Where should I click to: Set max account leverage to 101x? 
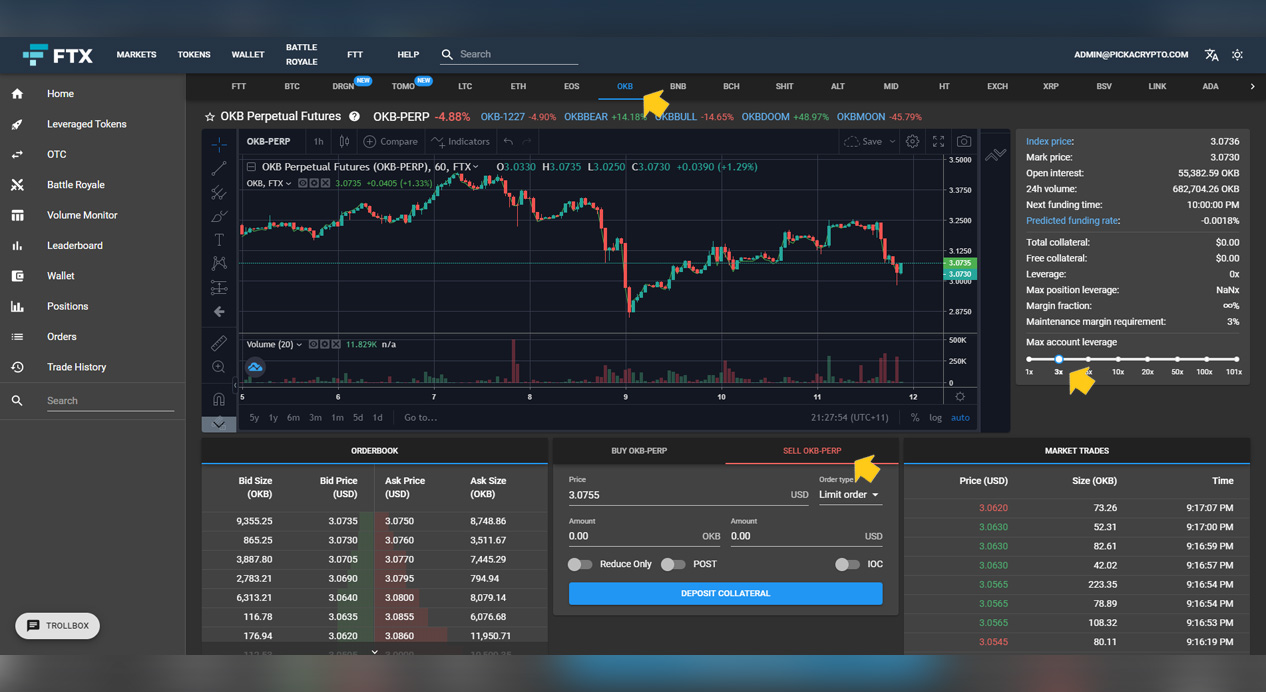point(1236,359)
